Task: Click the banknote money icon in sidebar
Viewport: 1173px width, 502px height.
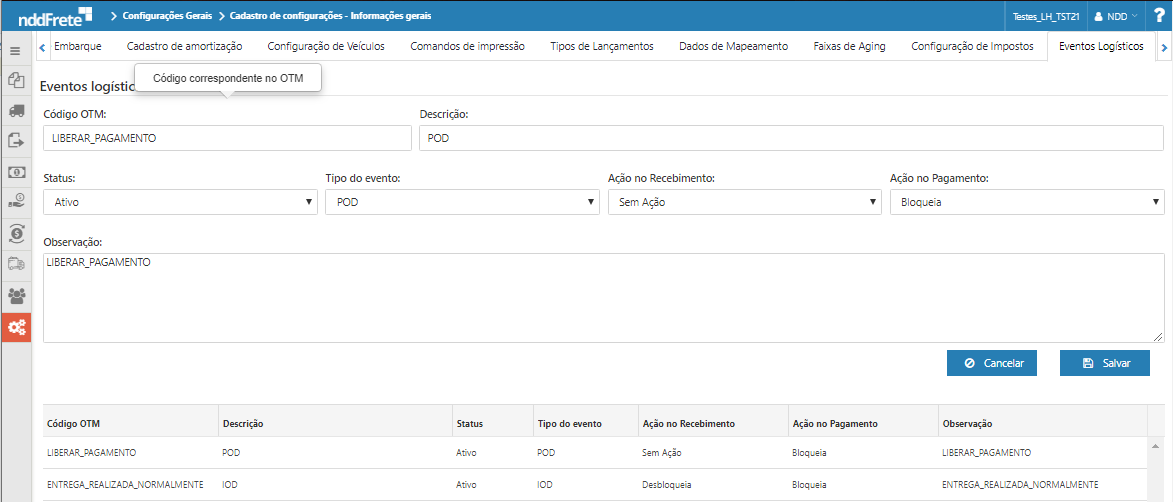Action: pos(16,172)
